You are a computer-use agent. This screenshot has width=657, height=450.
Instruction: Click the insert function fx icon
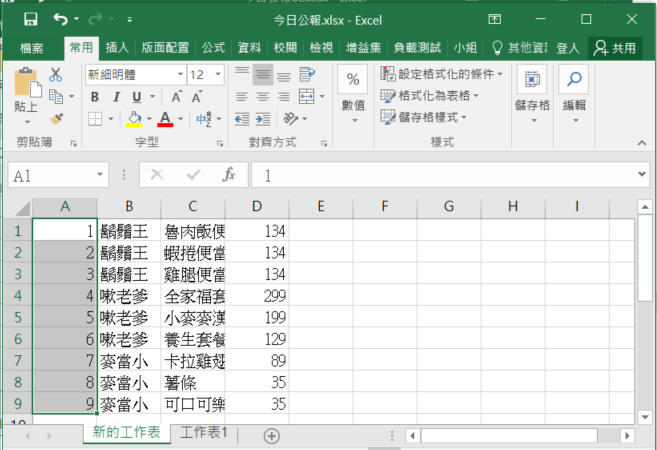pyautogui.click(x=228, y=174)
